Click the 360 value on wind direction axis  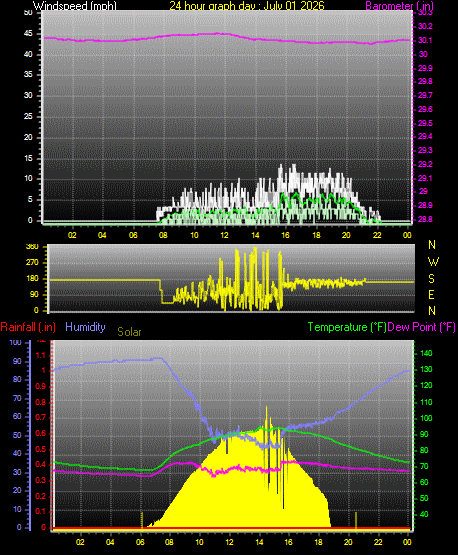[32, 247]
